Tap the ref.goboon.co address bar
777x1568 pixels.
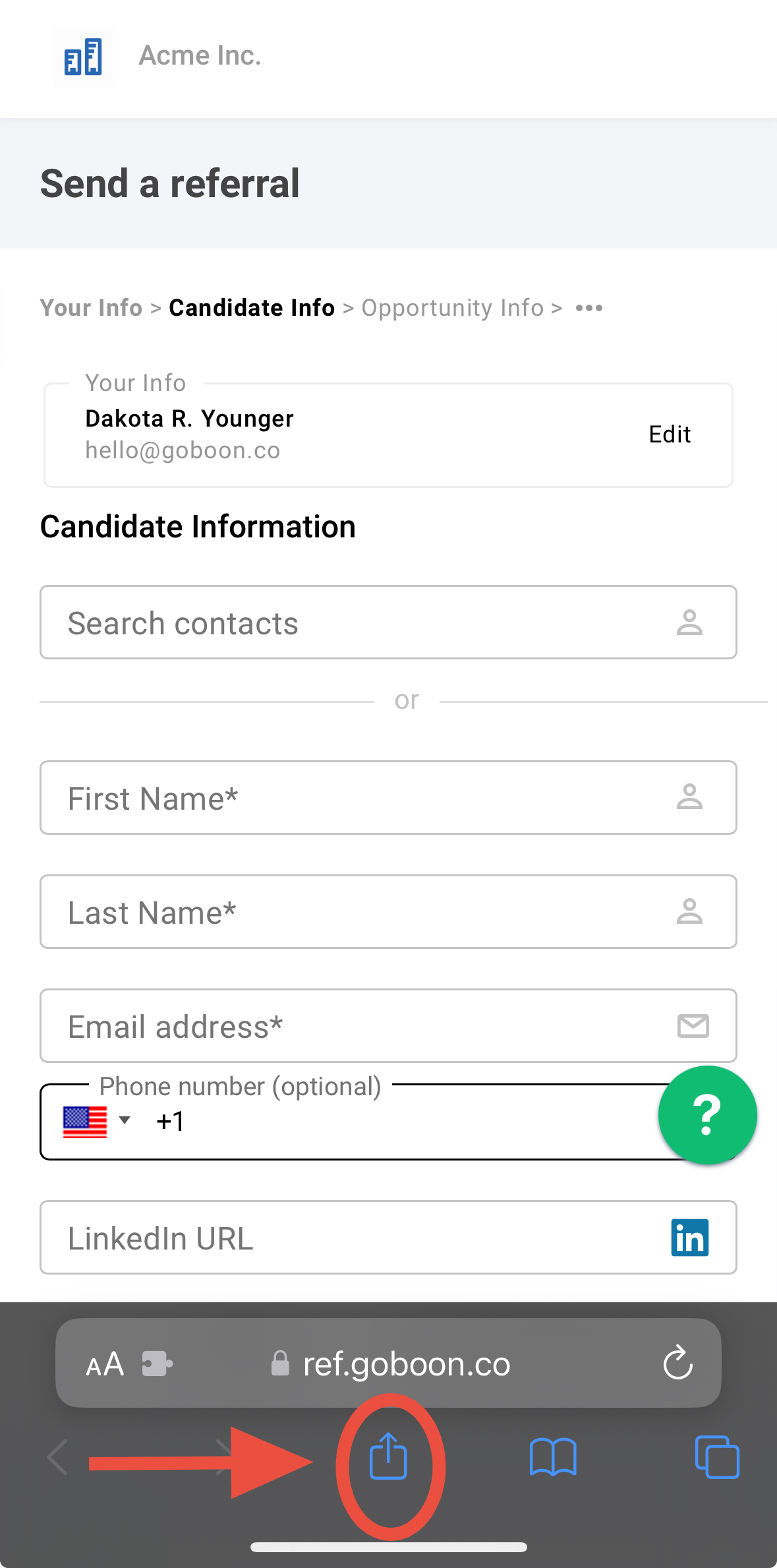388,1363
